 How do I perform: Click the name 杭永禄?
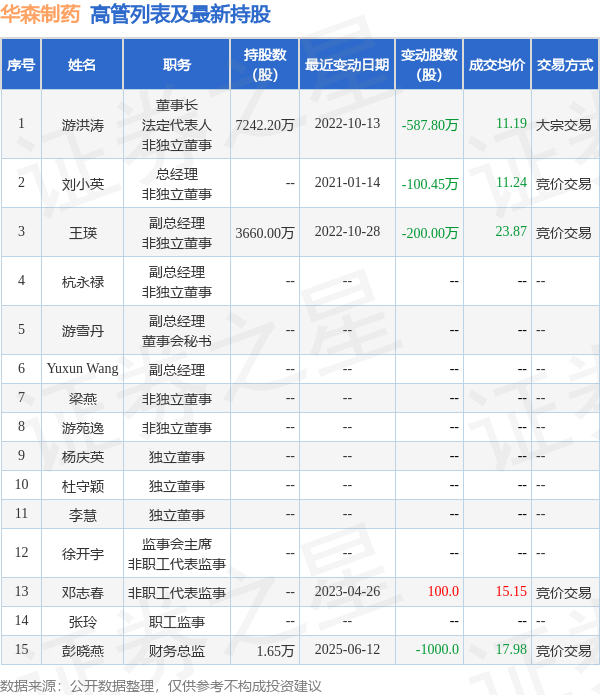point(83,281)
